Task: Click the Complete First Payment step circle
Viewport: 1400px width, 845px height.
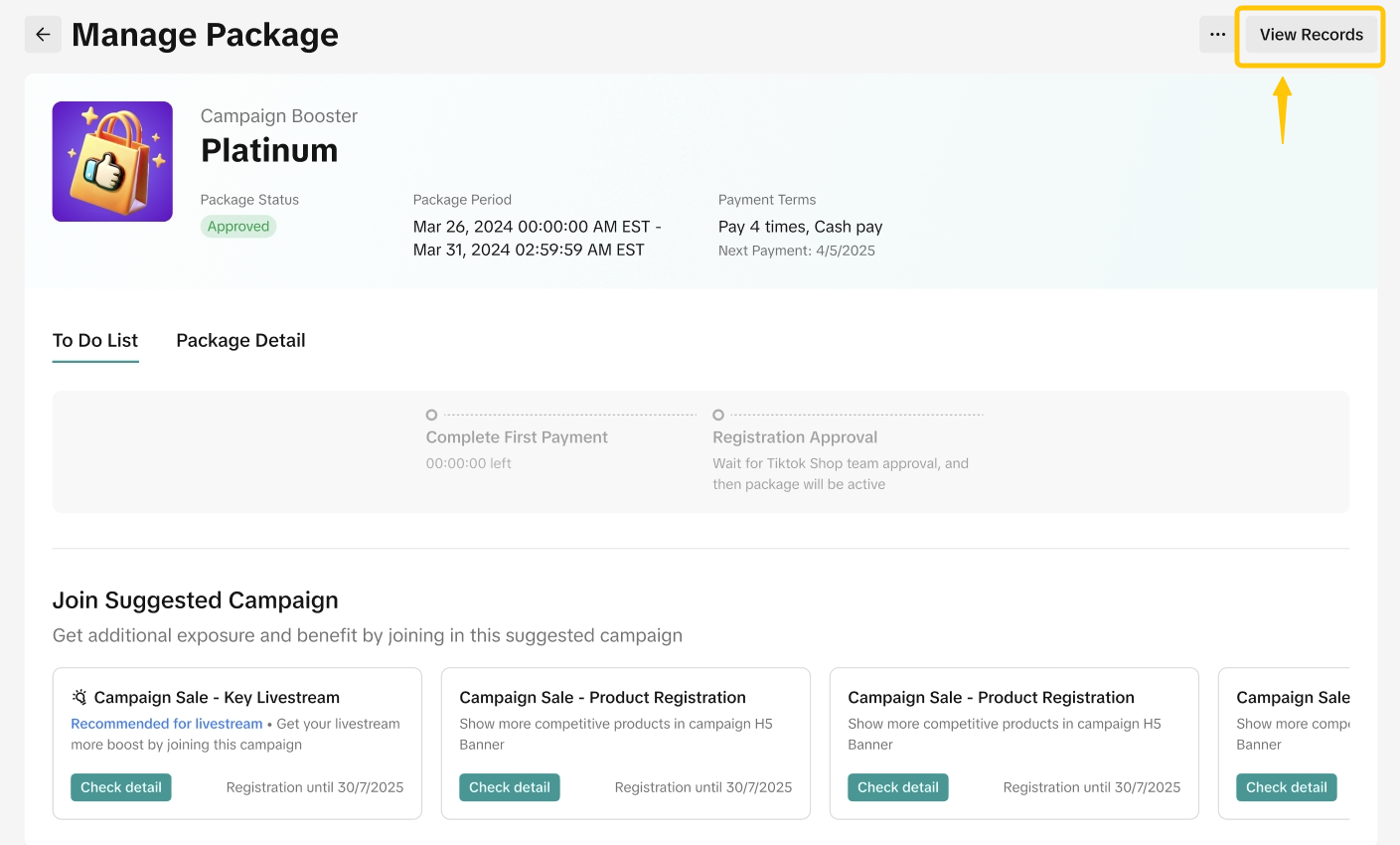Action: click(x=431, y=415)
